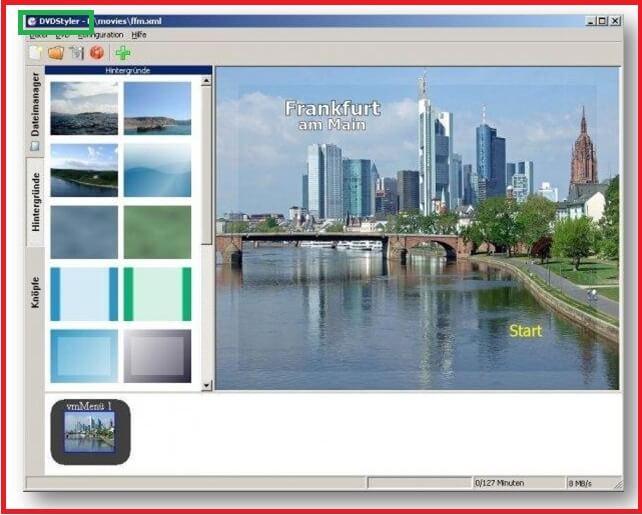Open the Hilfe menu
The image size is (642, 515).
coord(139,35)
